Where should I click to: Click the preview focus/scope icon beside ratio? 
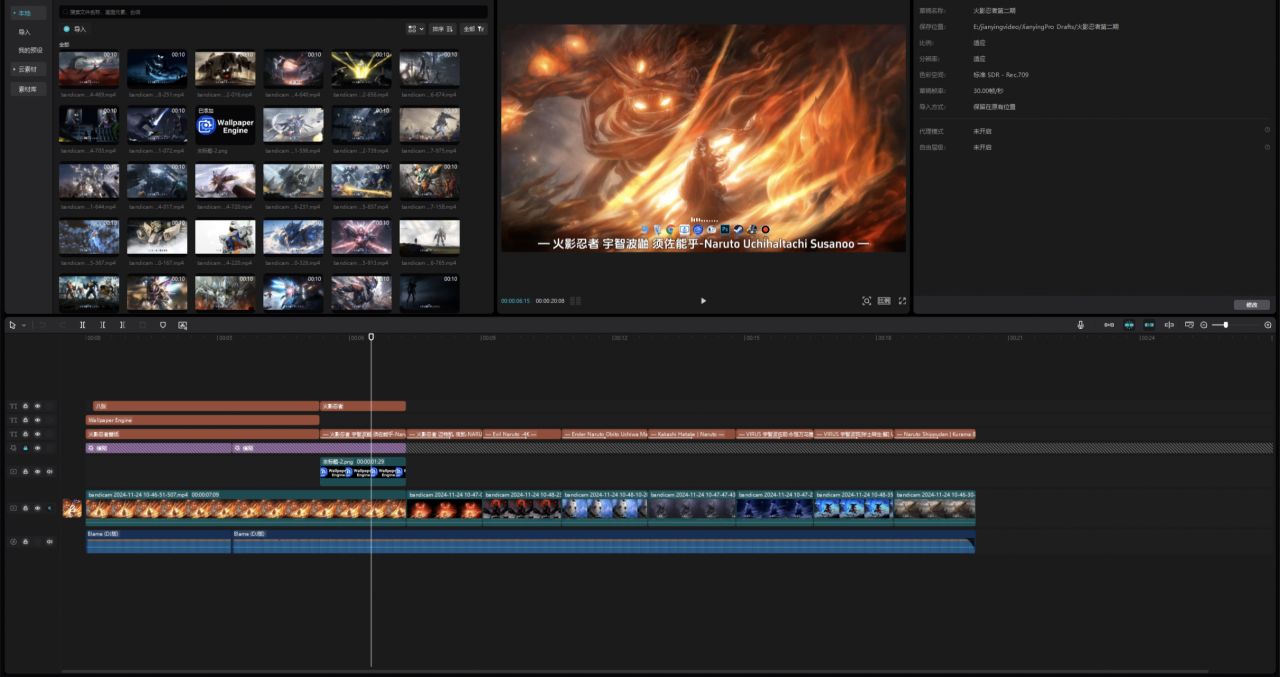[x=866, y=301]
